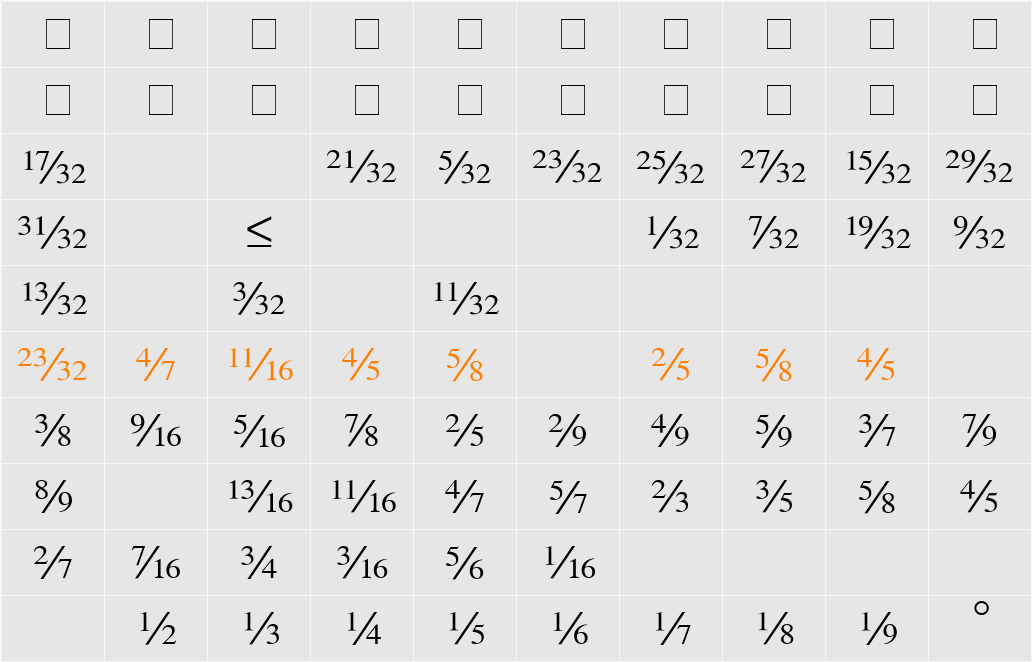
Task: Select the 8/9 fraction glyph
Action: pos(54,497)
